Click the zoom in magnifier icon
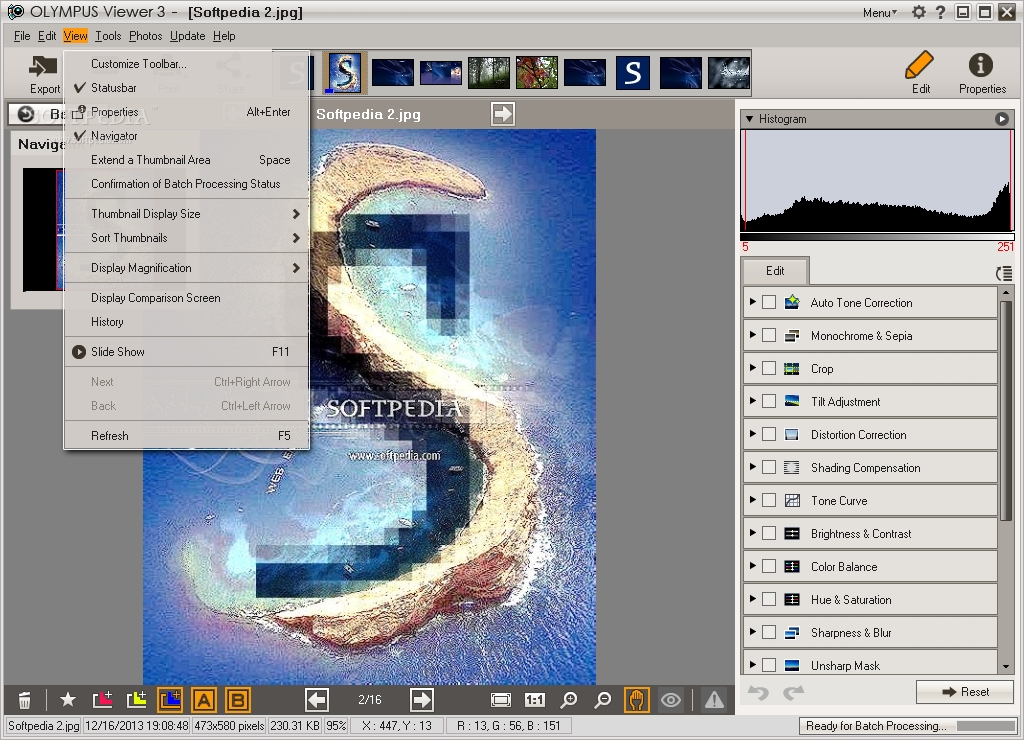 point(569,700)
